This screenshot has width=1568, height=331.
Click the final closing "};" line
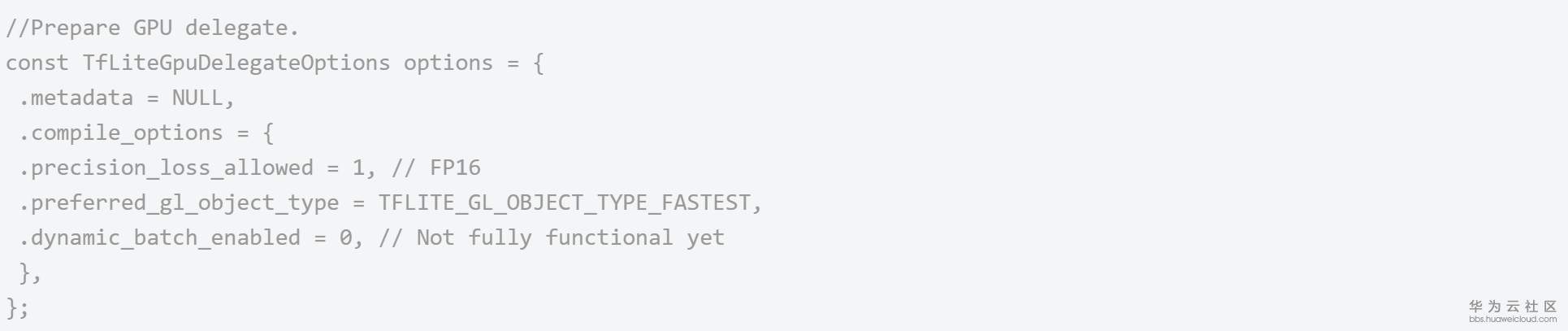(18, 308)
